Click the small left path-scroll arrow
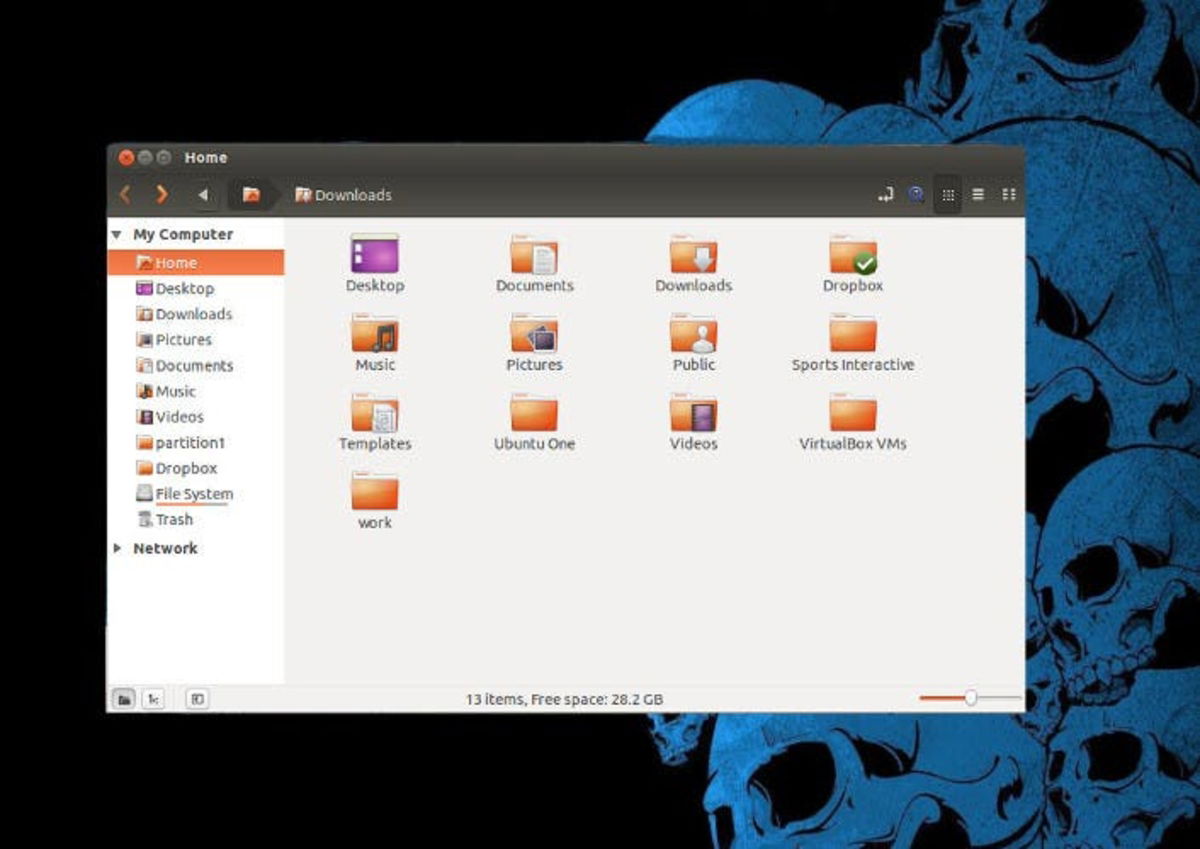This screenshot has height=849, width=1200. pyautogui.click(x=203, y=195)
